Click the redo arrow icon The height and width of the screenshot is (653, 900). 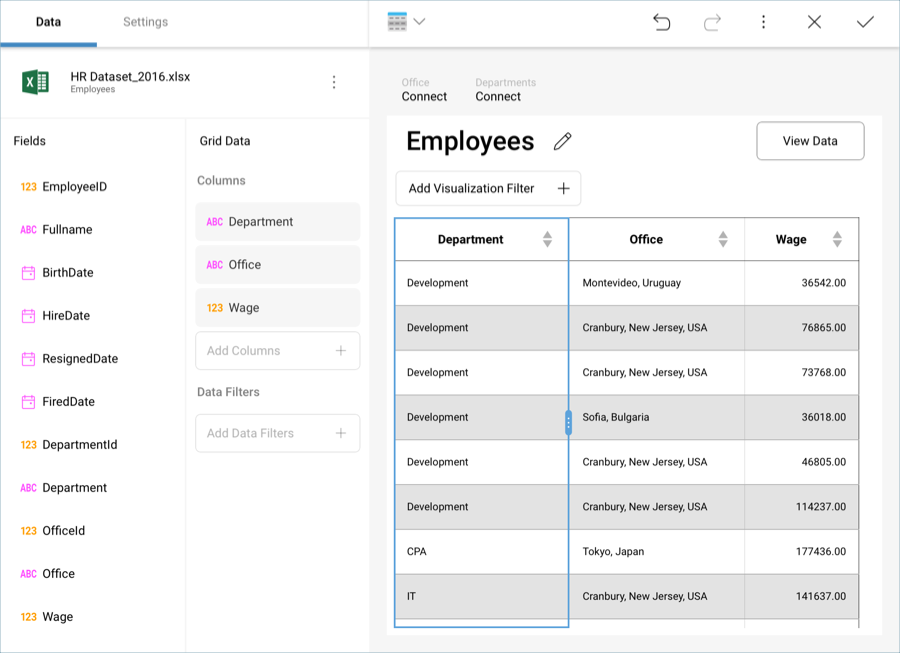click(712, 22)
